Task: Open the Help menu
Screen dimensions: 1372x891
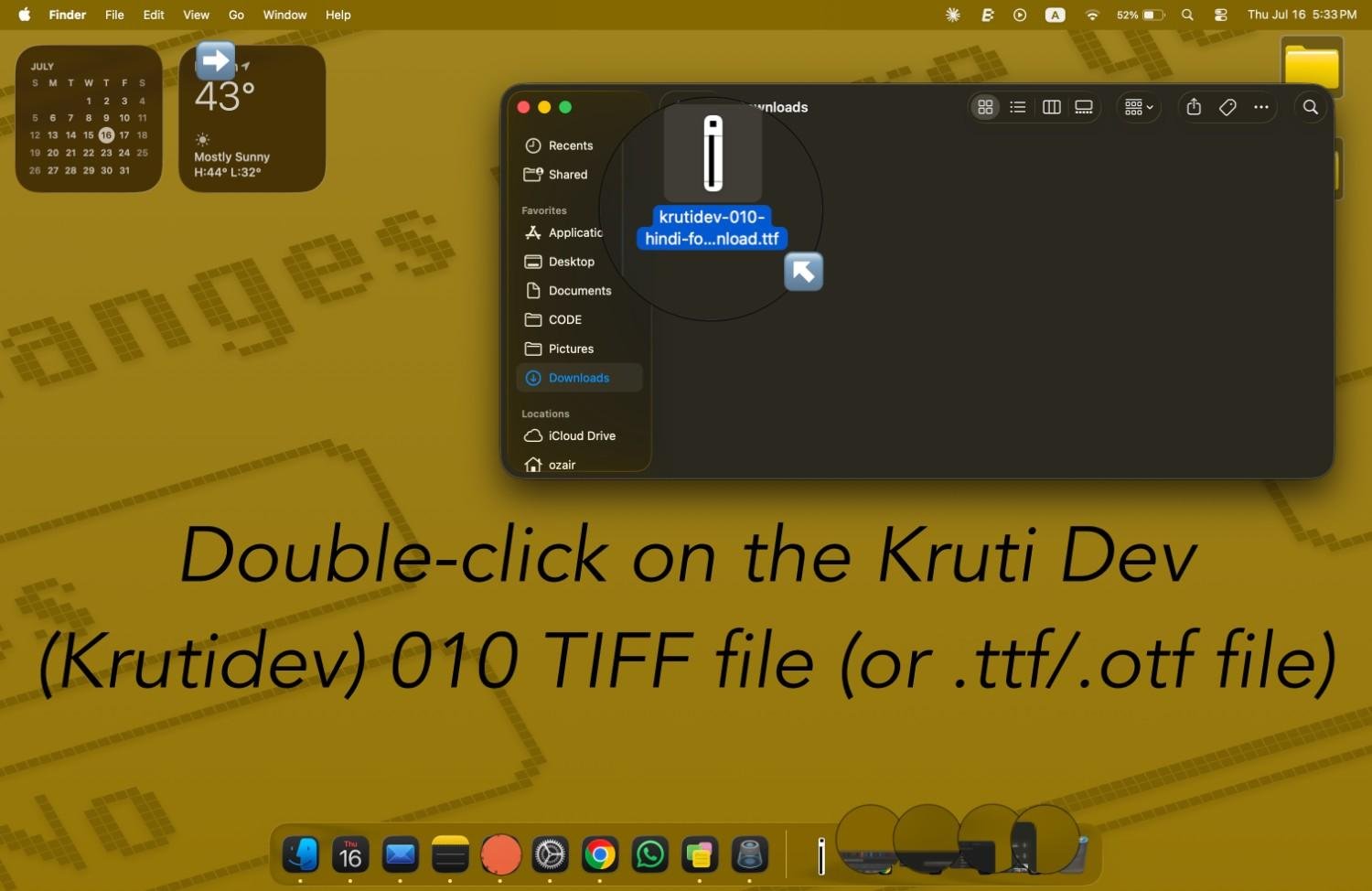Action: (338, 15)
